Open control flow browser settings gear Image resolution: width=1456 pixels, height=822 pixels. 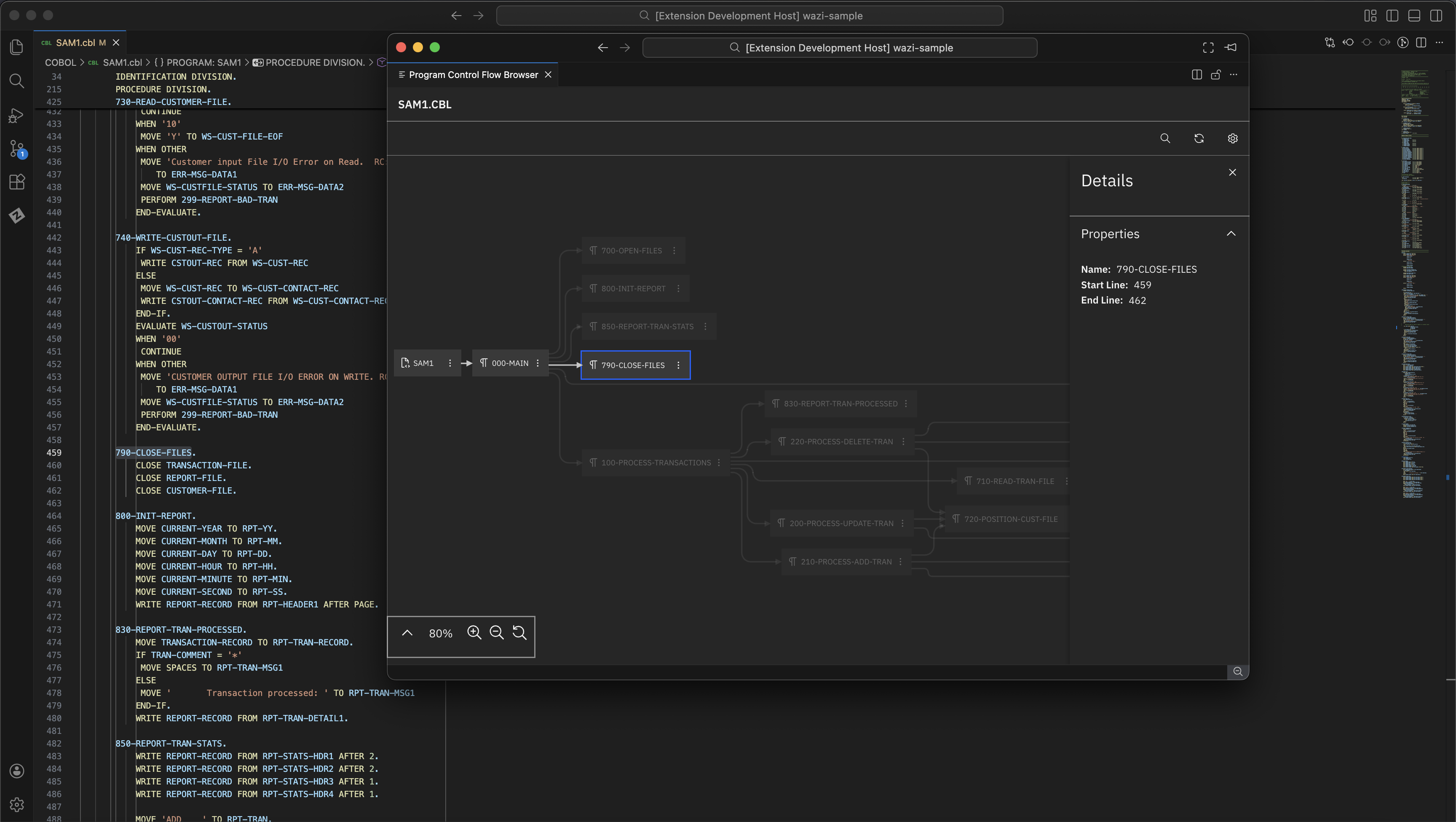[x=1233, y=139]
